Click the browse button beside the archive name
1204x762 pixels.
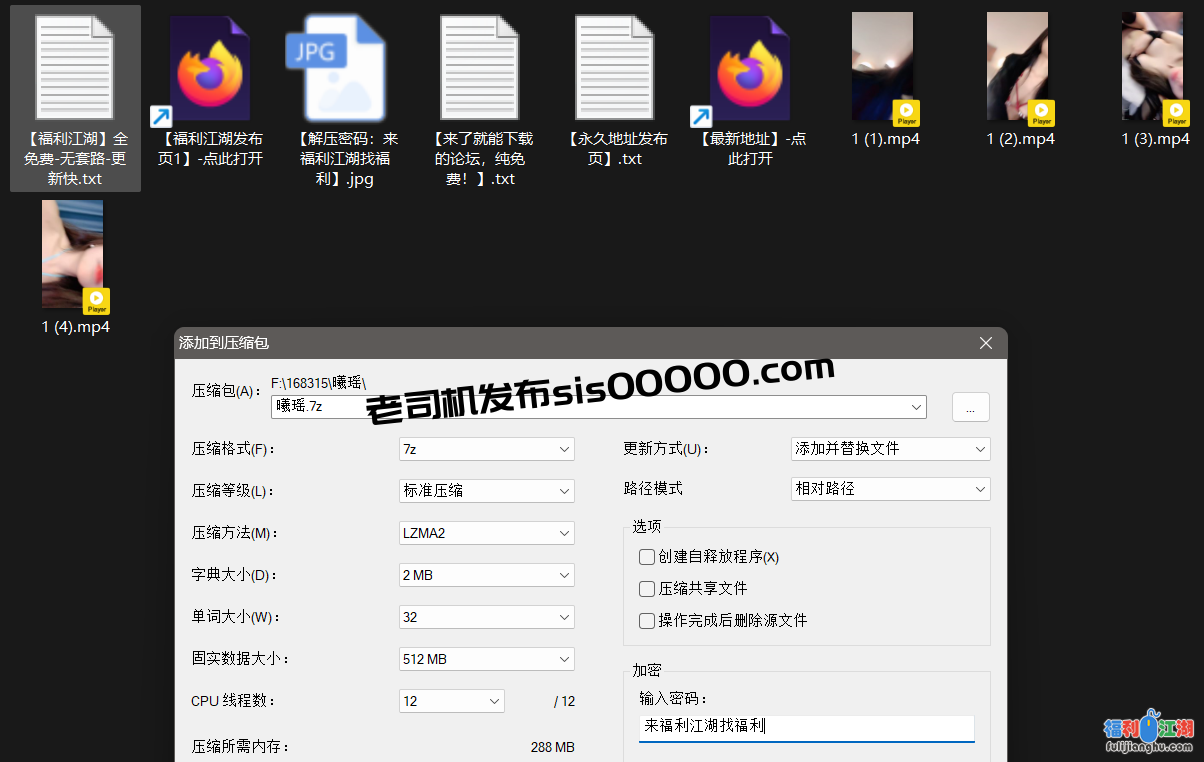coord(970,406)
